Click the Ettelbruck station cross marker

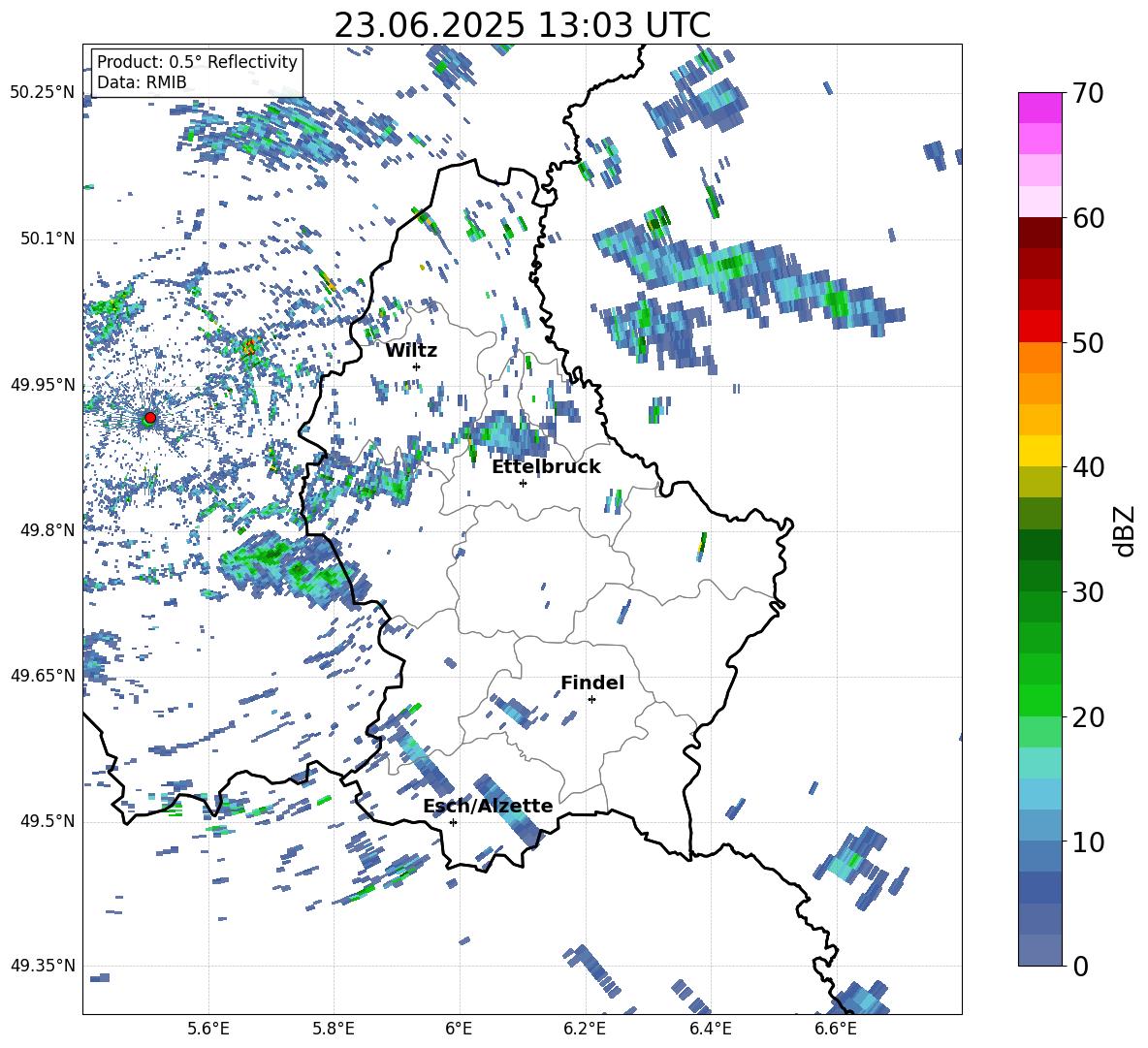point(523,483)
